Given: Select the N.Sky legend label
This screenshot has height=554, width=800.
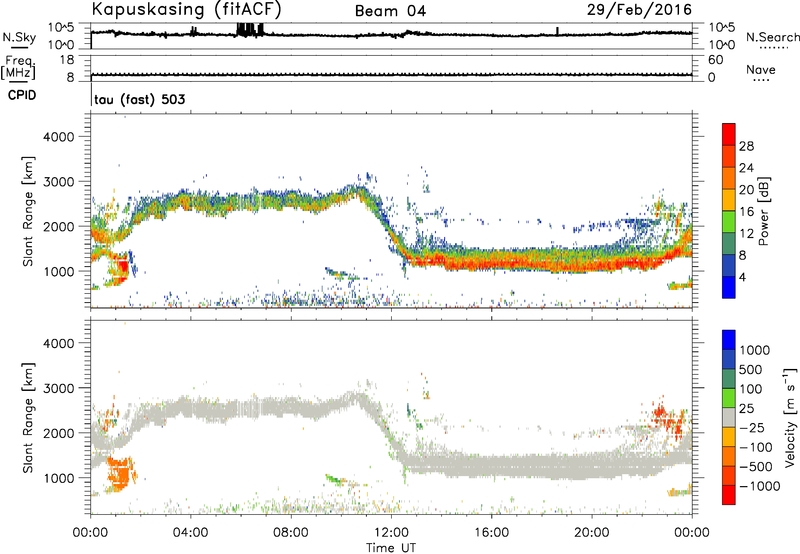Looking at the screenshot, I should pyautogui.click(x=19, y=37).
